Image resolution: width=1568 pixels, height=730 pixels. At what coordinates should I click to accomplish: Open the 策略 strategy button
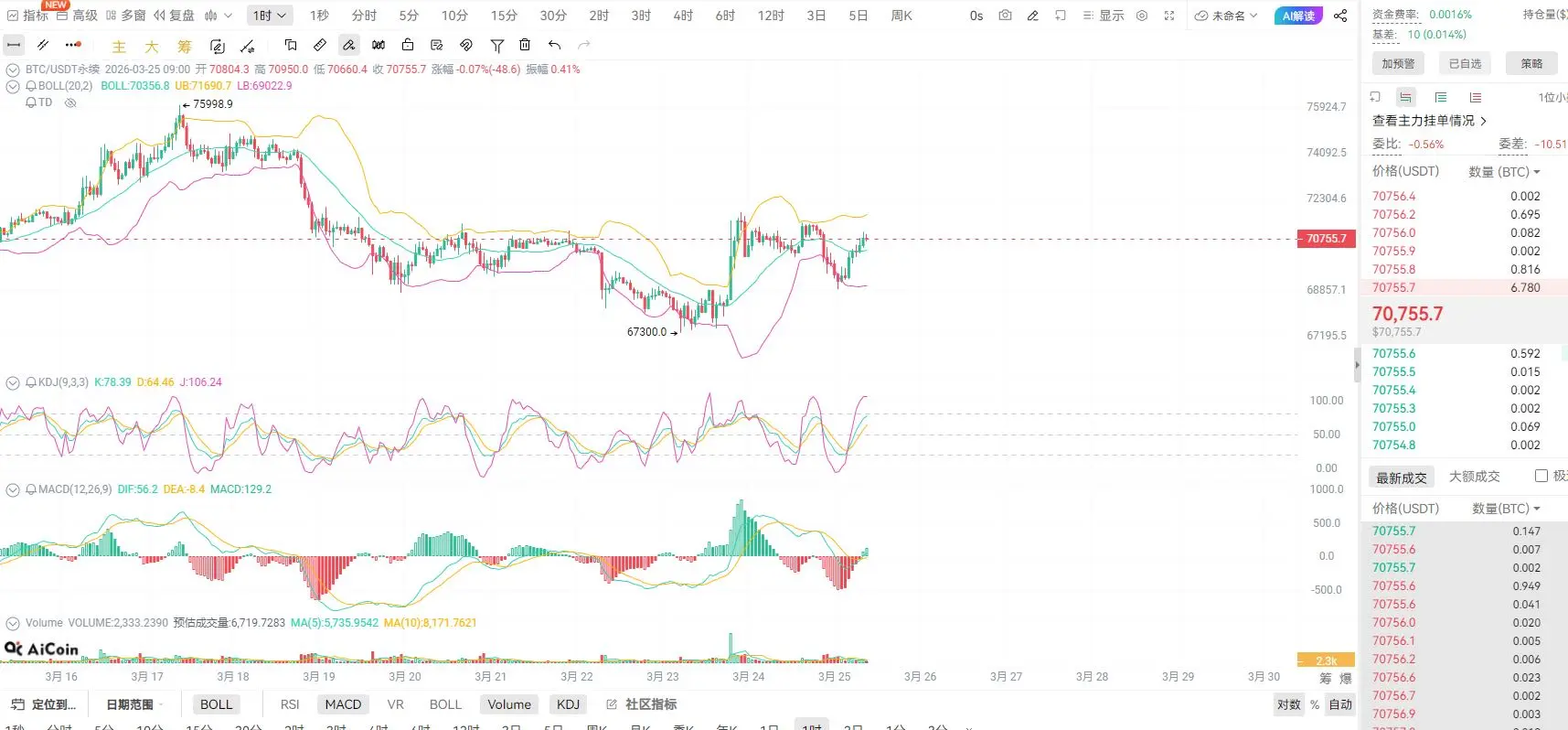[x=1531, y=63]
